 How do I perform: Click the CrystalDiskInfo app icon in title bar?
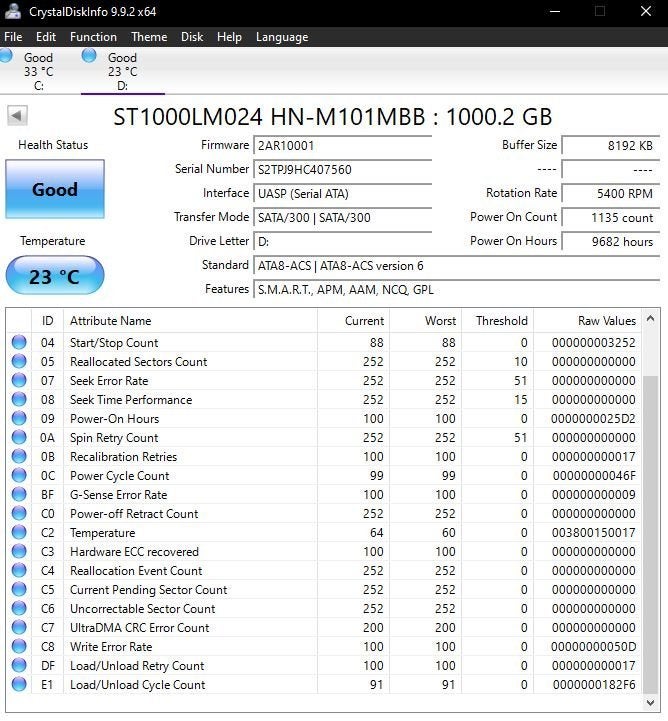[13, 11]
